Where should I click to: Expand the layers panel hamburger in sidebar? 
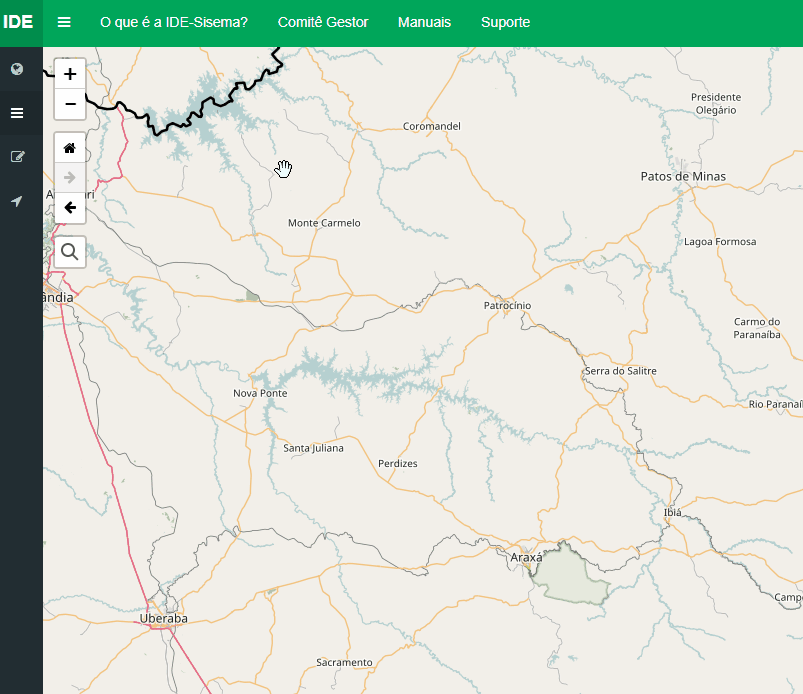click(16, 112)
